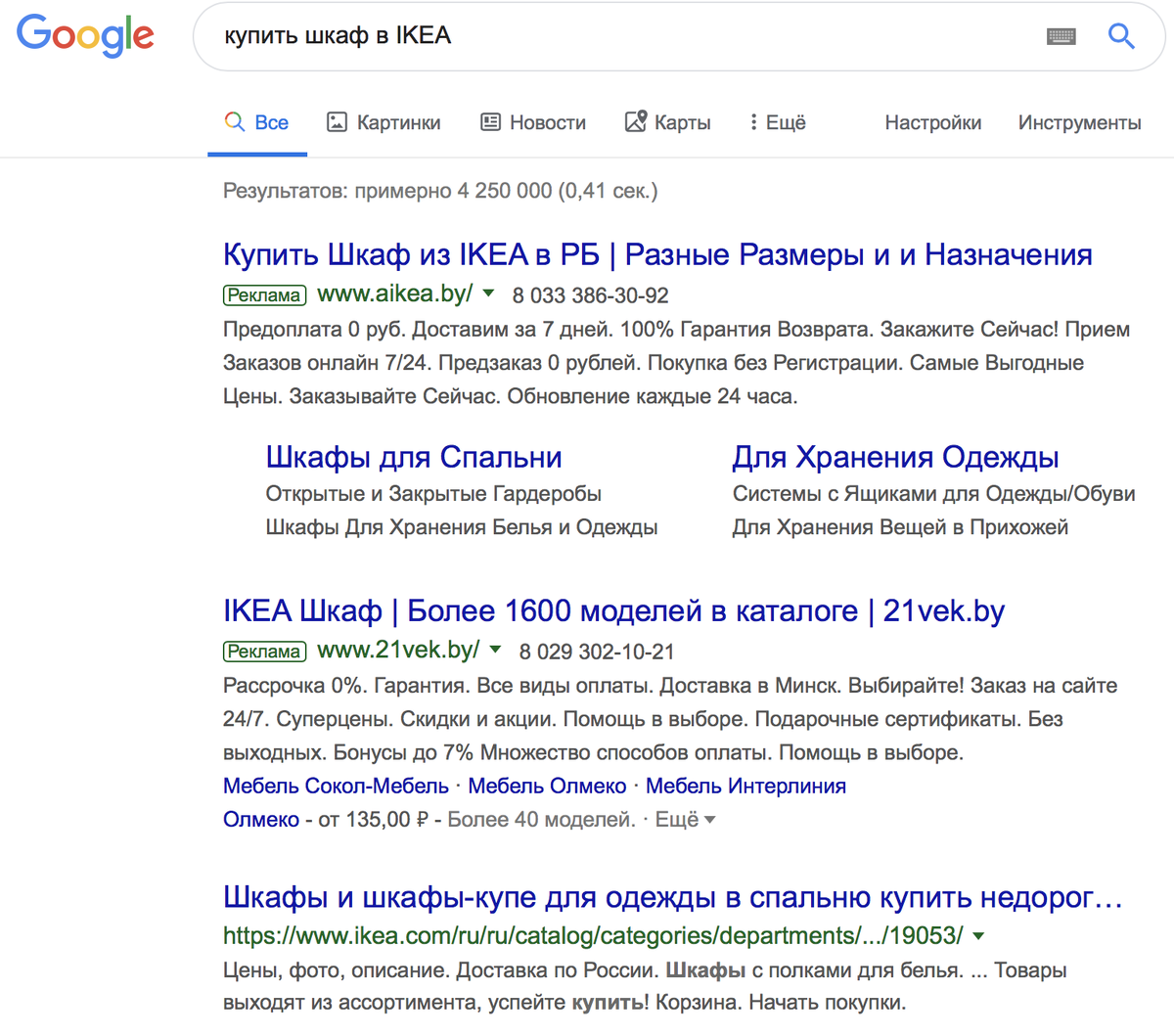The height and width of the screenshot is (1036, 1174).
Task: Expand dropdown arrow next to www.21vek.by
Action: [x=496, y=650]
